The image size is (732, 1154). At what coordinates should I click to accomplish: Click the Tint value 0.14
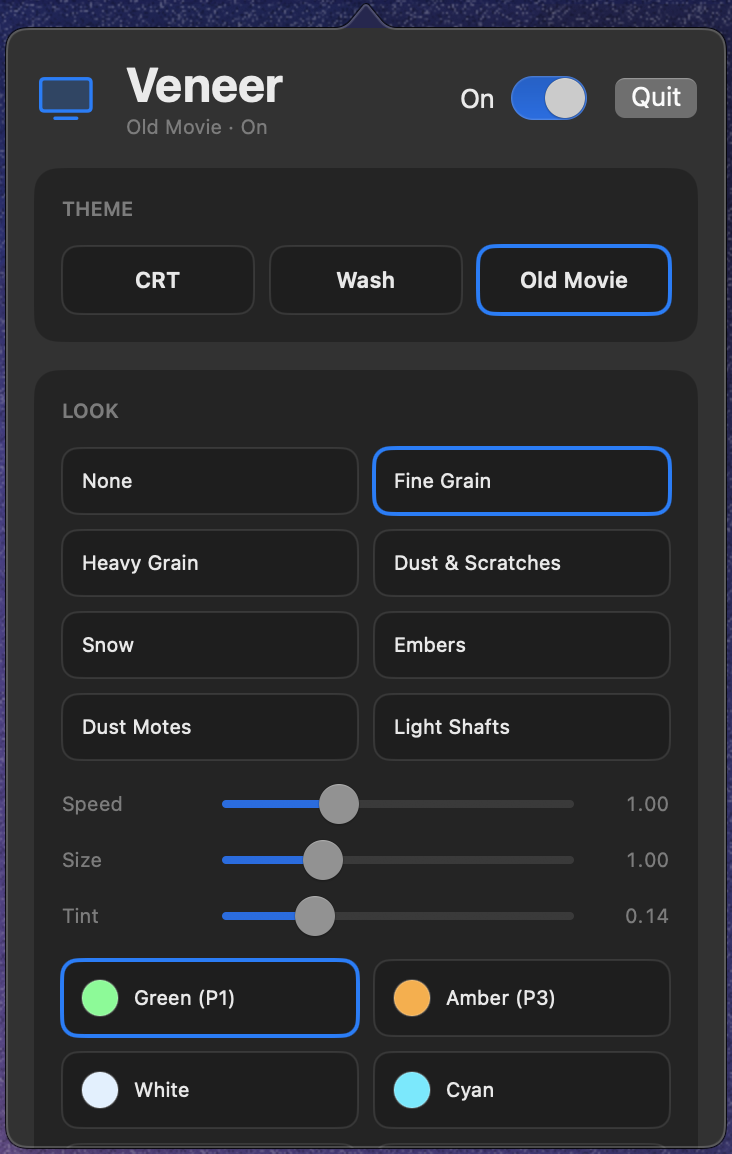647,916
